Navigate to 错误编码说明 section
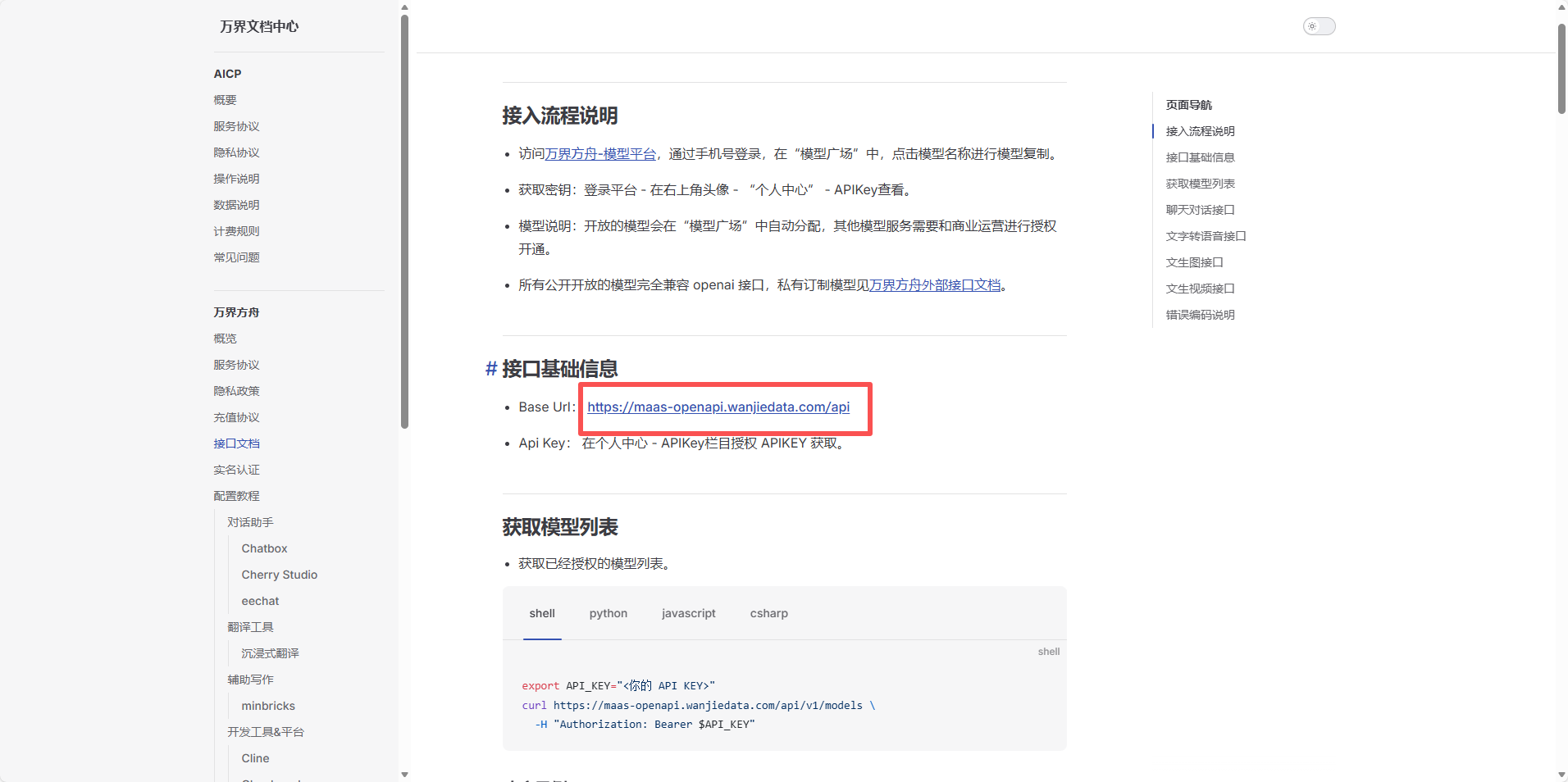Image resolution: width=1568 pixels, height=782 pixels. tap(1200, 314)
